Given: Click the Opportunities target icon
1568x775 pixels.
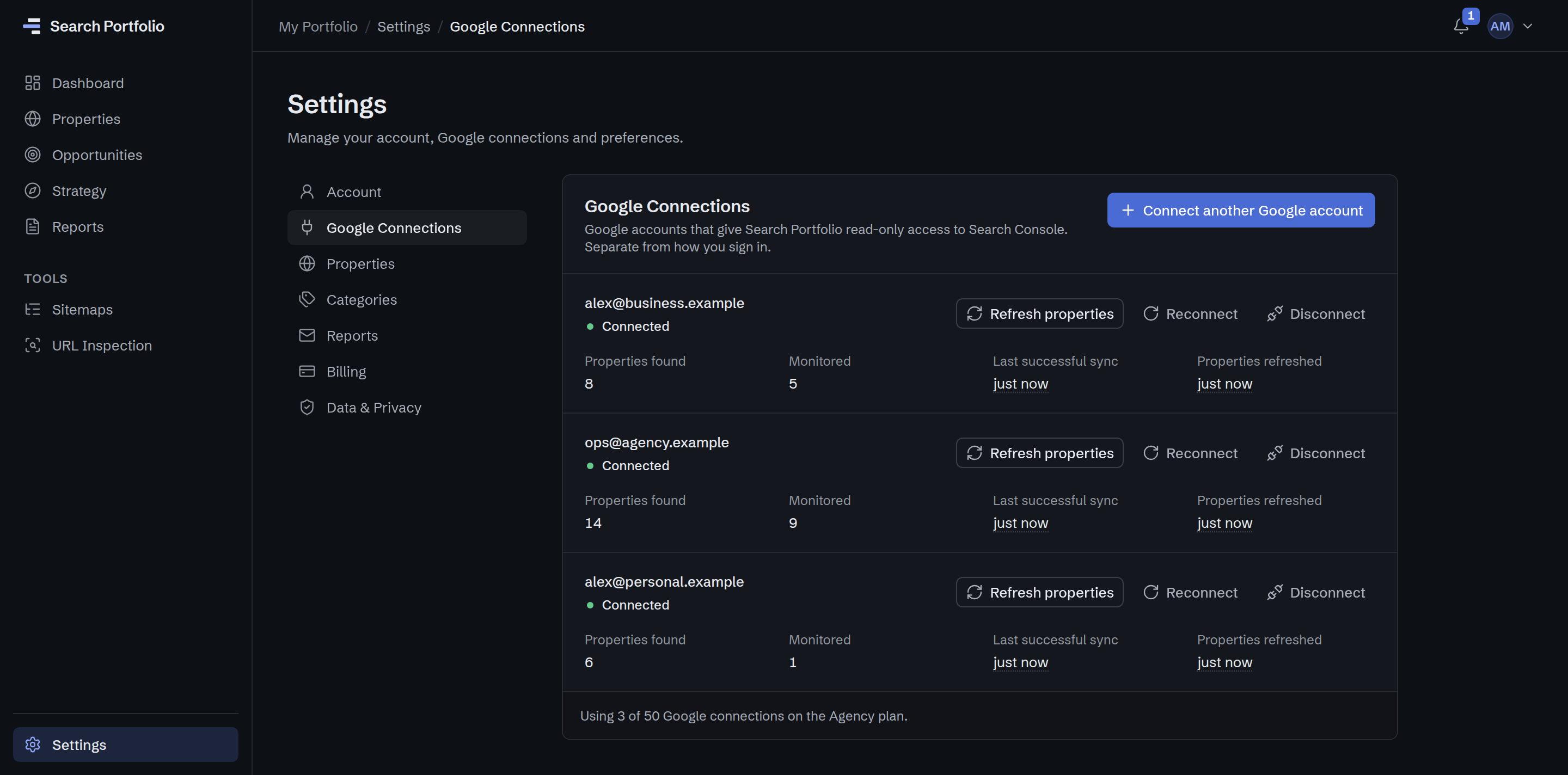Looking at the screenshot, I should (x=32, y=155).
